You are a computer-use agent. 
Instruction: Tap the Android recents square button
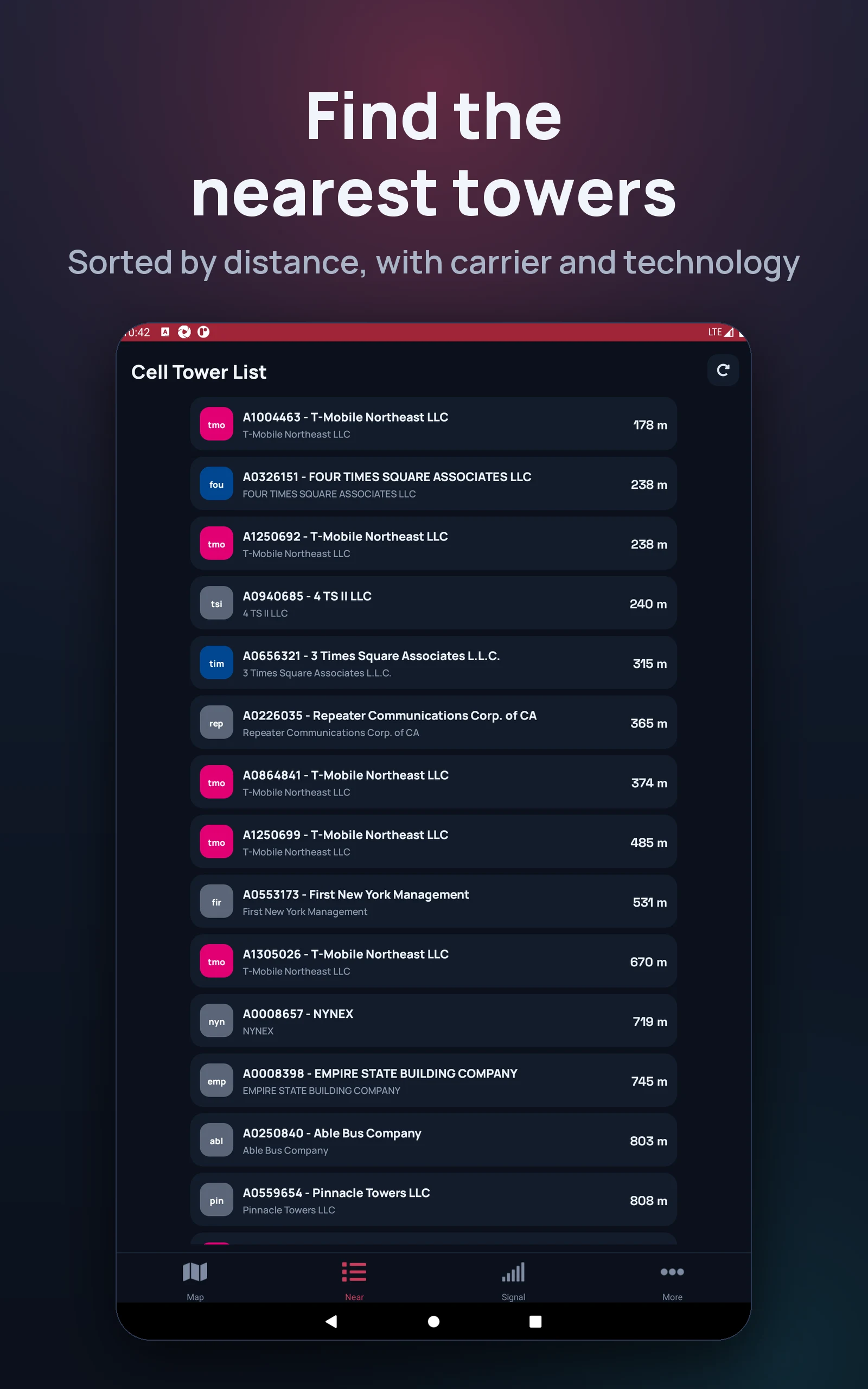(535, 1321)
